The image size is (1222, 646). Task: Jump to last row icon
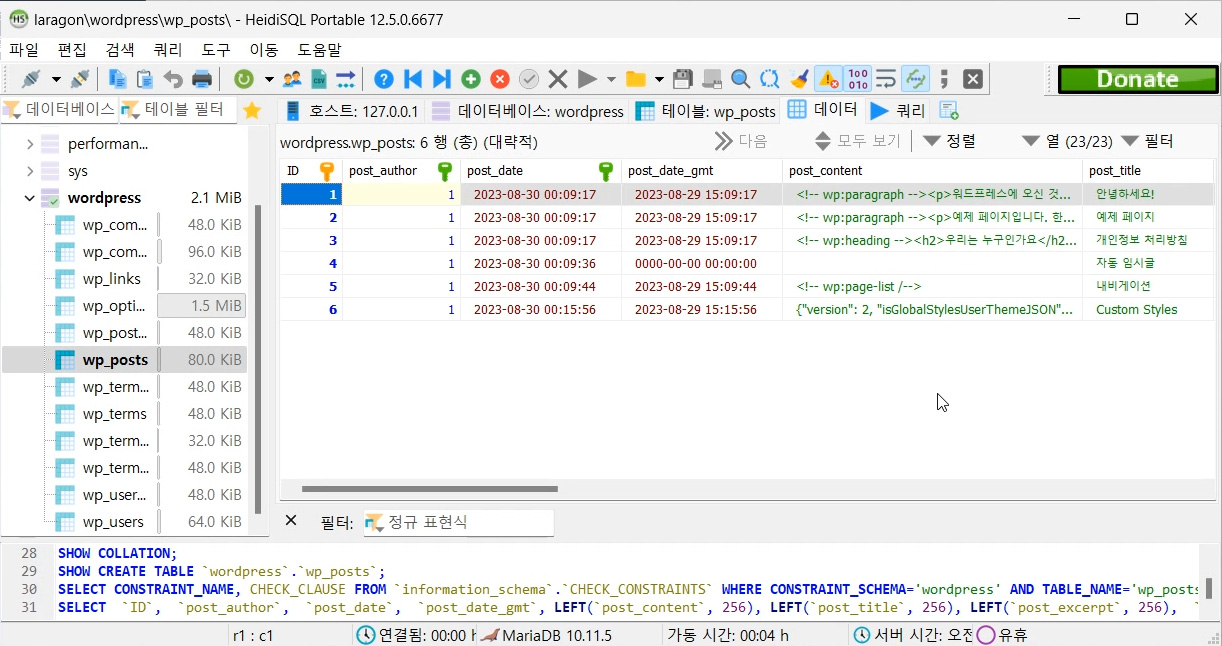441,79
